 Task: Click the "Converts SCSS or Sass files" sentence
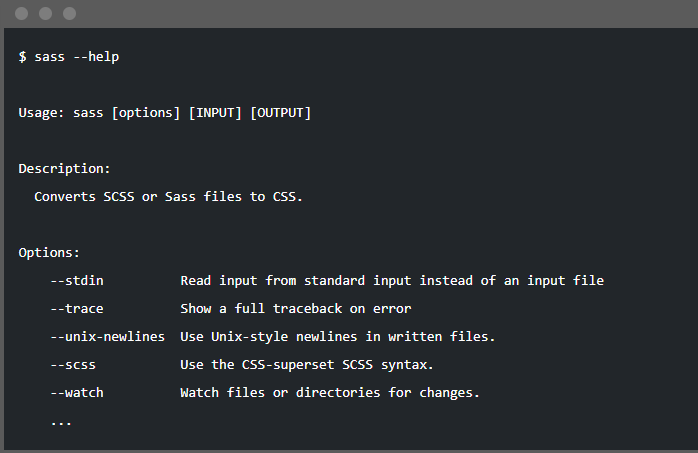(x=168, y=197)
